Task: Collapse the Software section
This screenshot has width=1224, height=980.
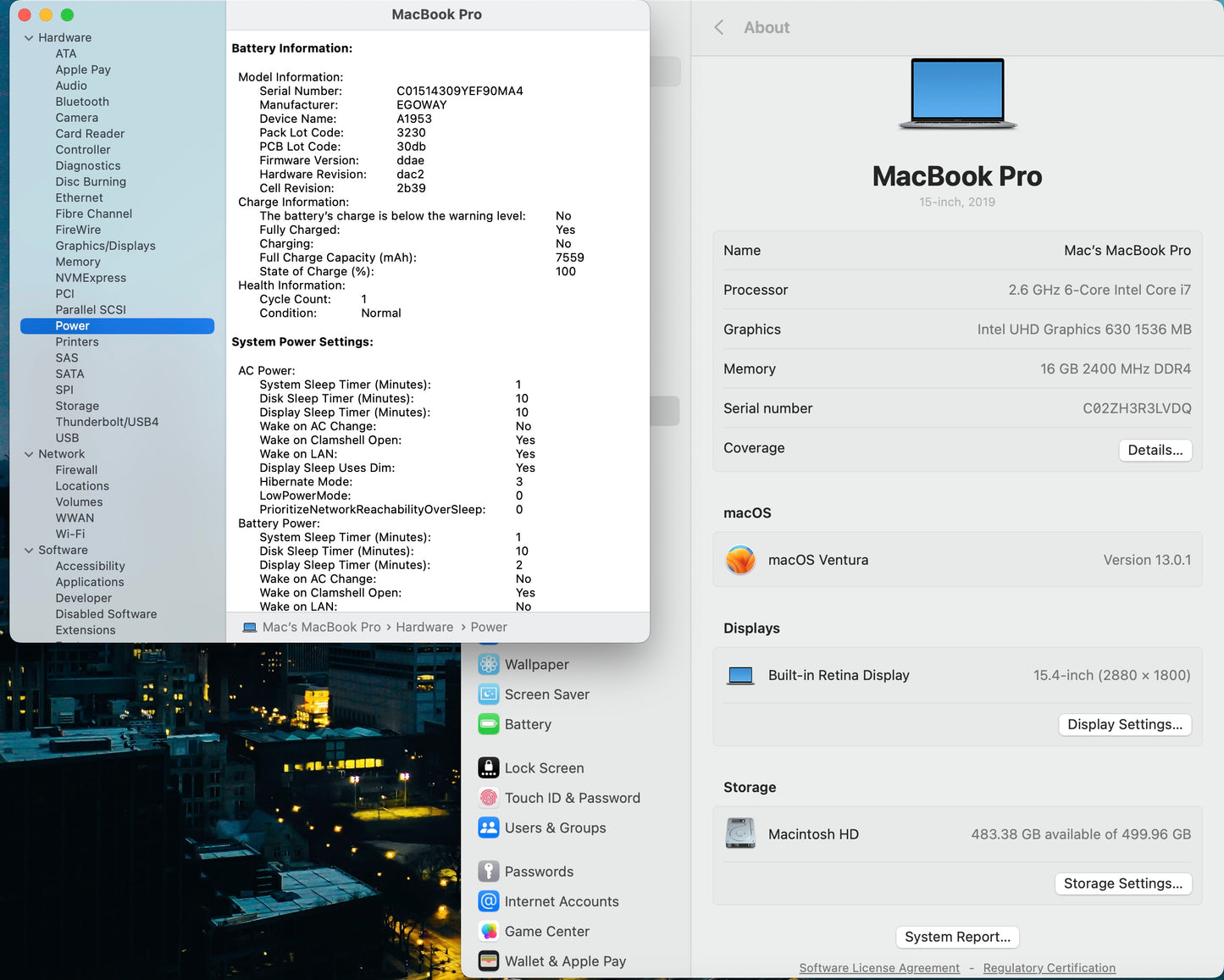Action: pyautogui.click(x=28, y=550)
